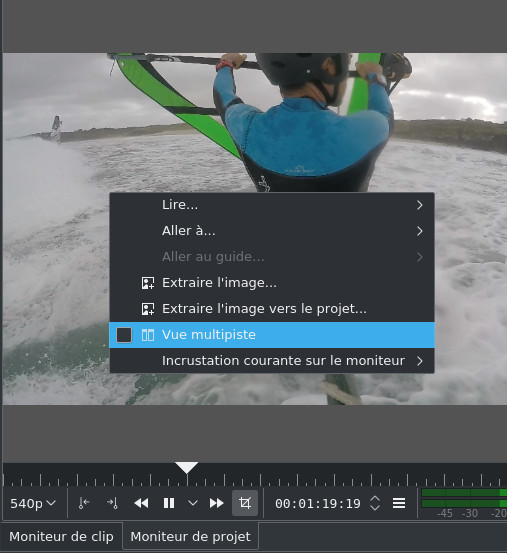This screenshot has width=507, height=553.
Task: Enable the Vue multipiste checkbox
Action: click(x=124, y=335)
